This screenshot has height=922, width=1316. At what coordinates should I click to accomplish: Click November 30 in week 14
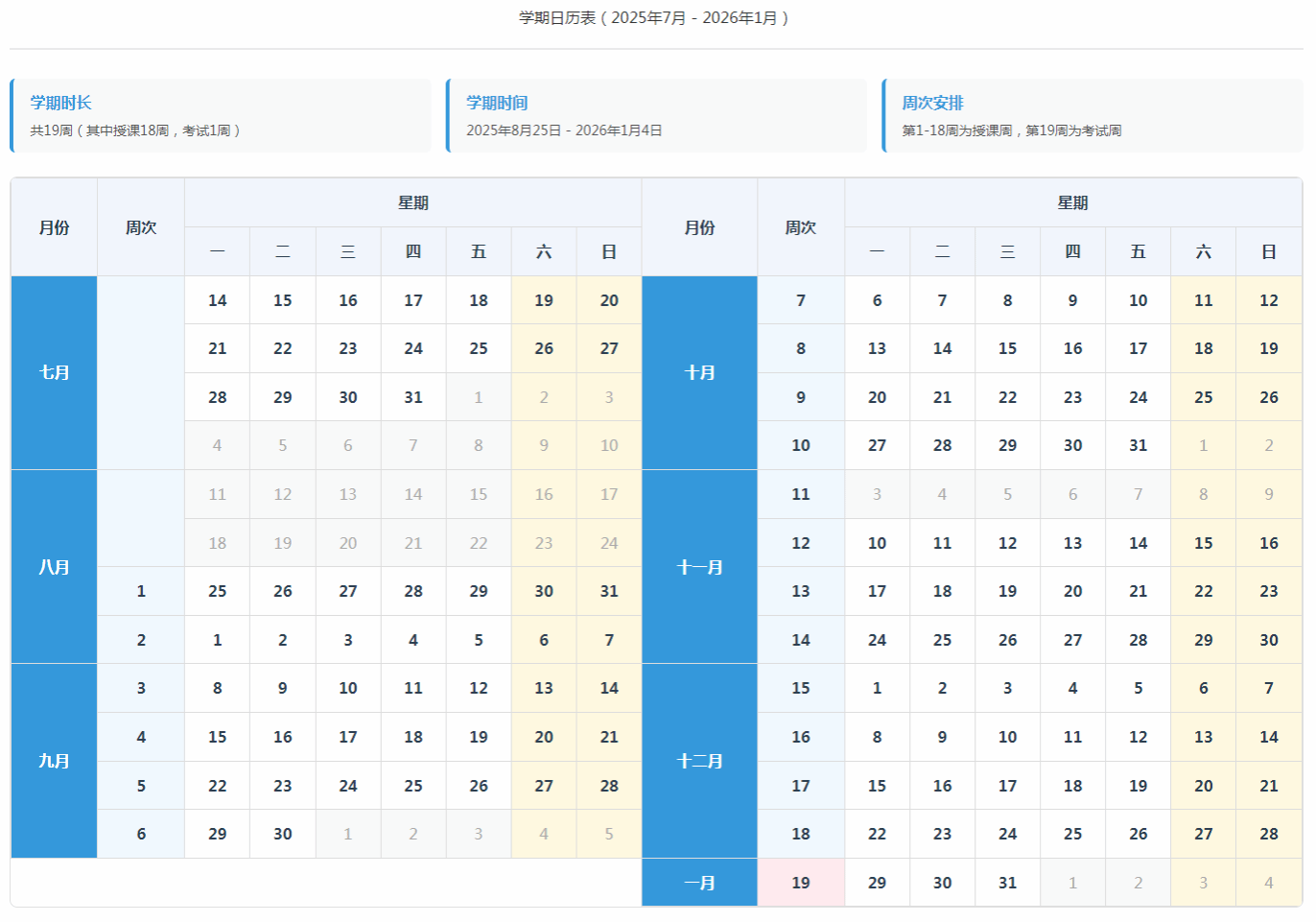tap(1268, 640)
